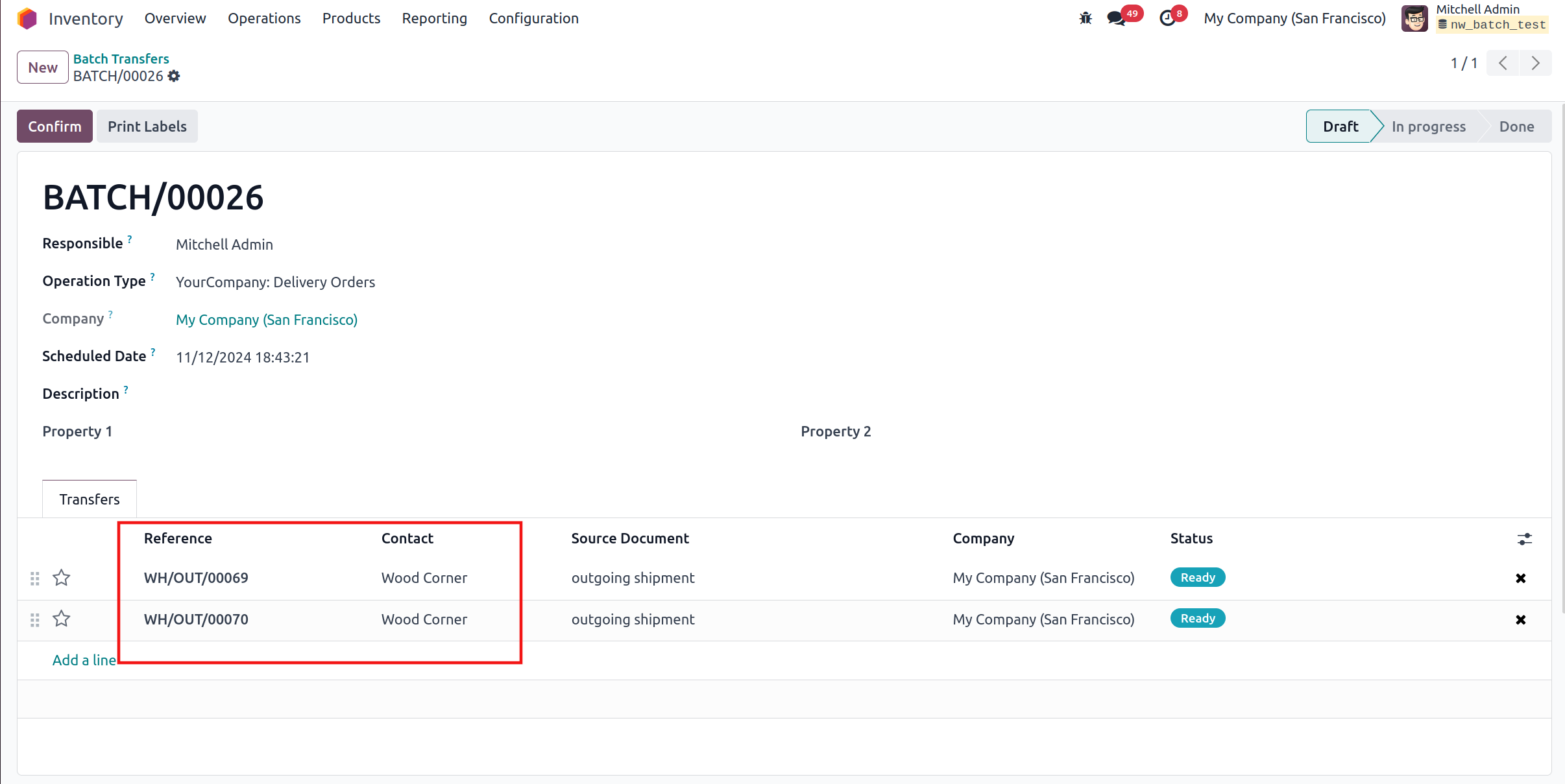Click Add a line link
Screen dimensions: 1565x784
[84, 660]
